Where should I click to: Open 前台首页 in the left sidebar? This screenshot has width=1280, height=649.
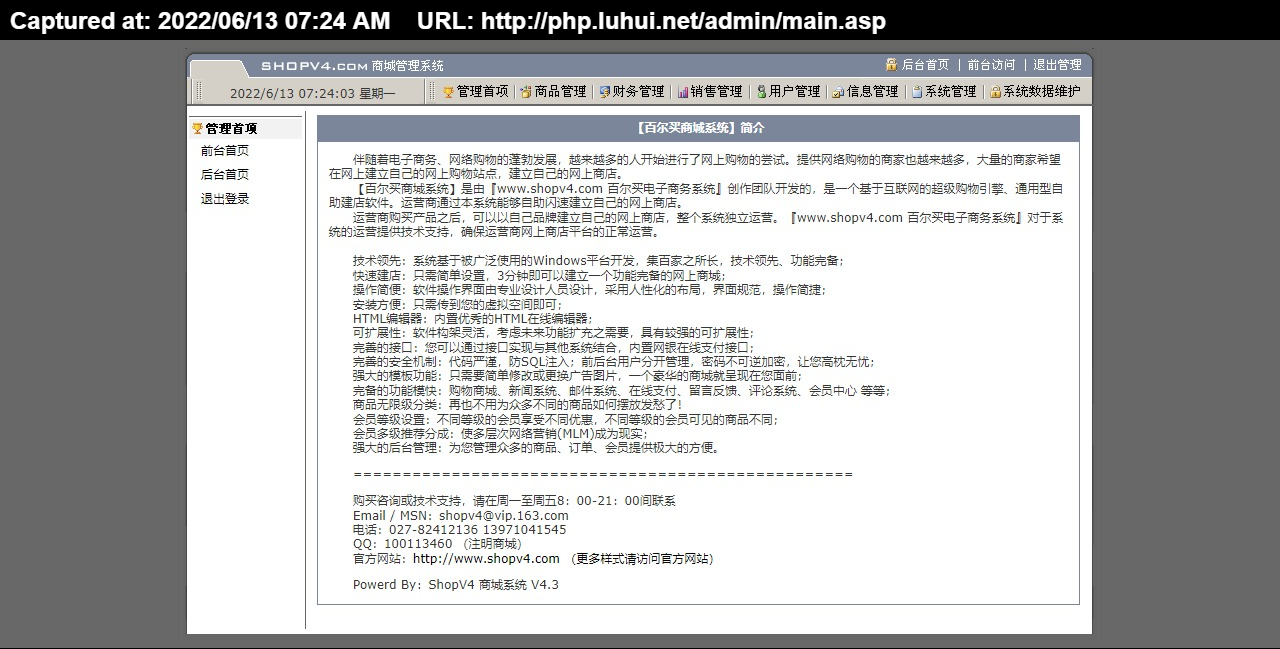[x=225, y=151]
